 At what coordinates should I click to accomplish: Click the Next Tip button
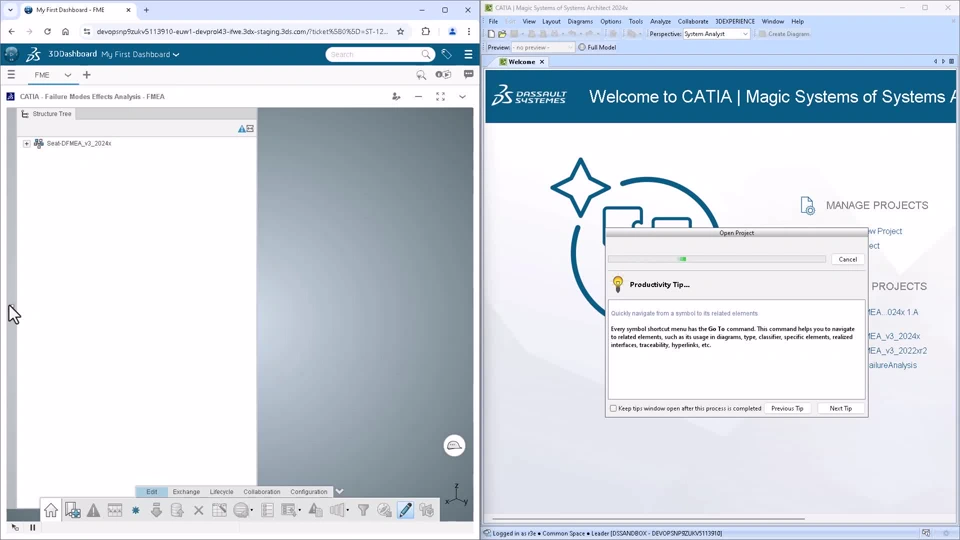click(841, 408)
